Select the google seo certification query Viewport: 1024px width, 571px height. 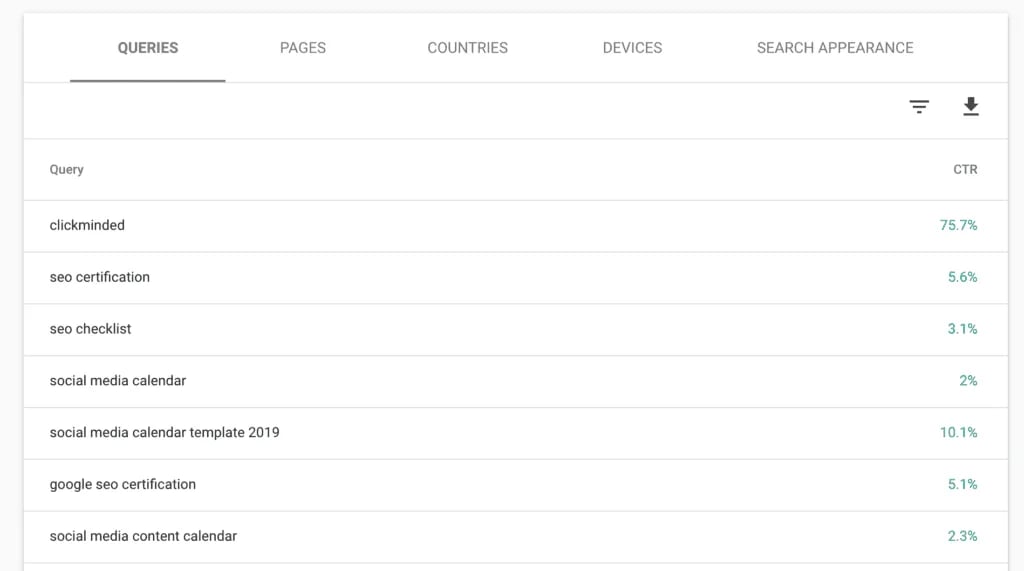pyautogui.click(x=123, y=484)
